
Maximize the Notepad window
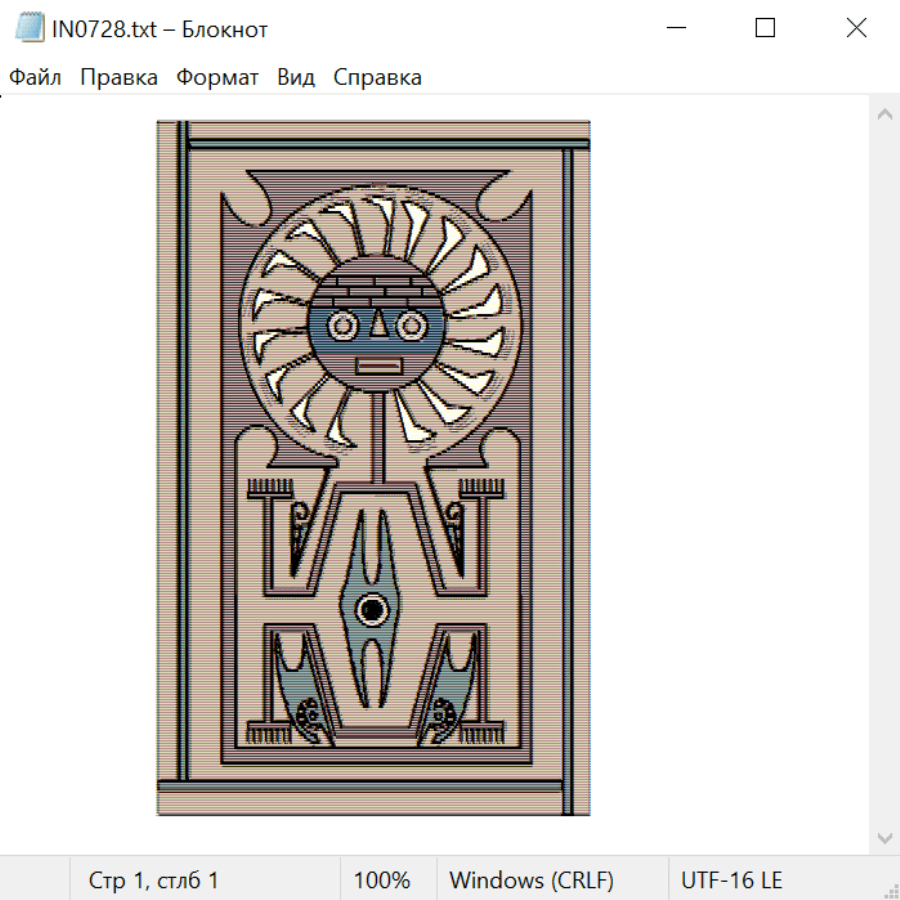(x=765, y=28)
